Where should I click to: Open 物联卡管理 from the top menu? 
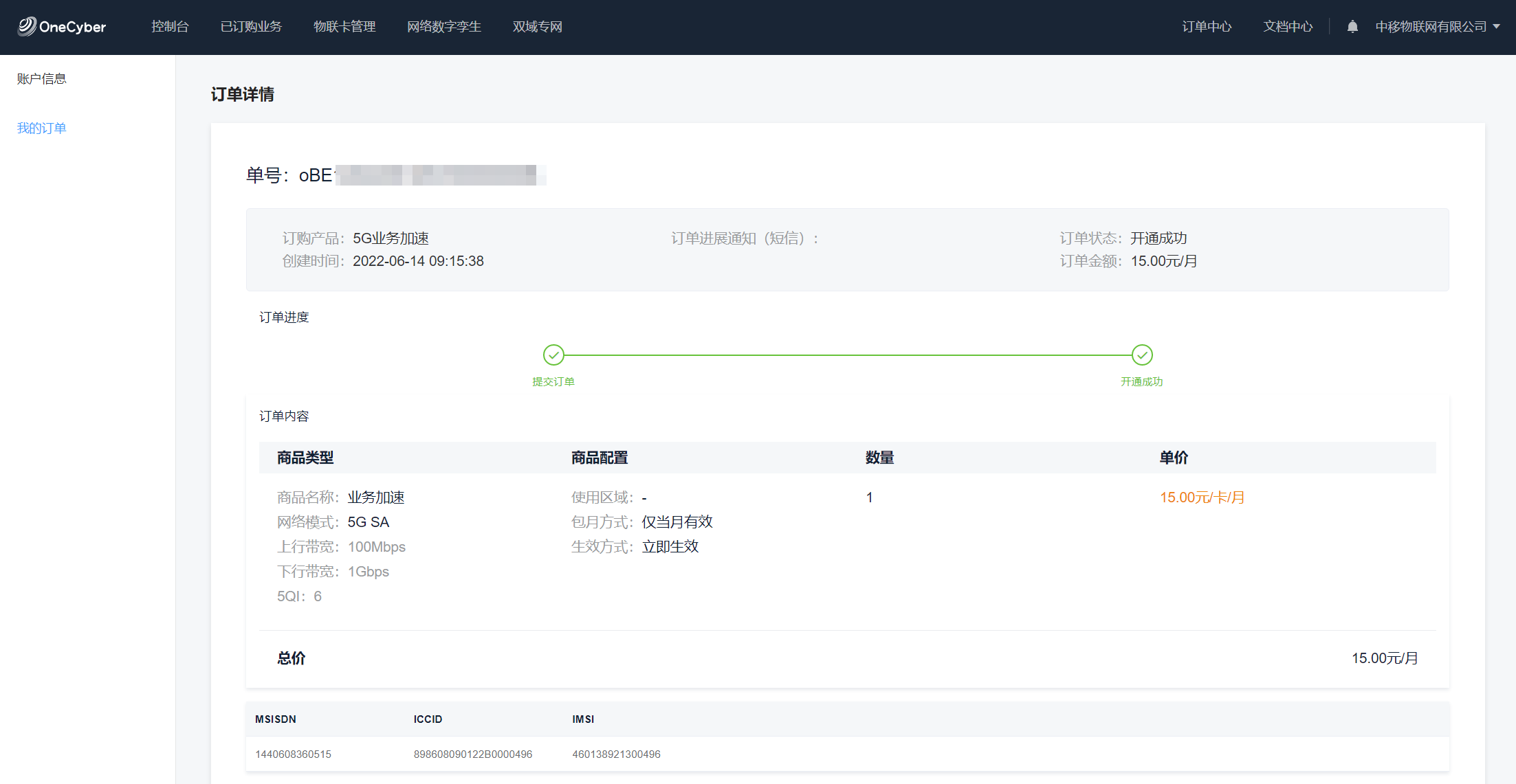(344, 27)
